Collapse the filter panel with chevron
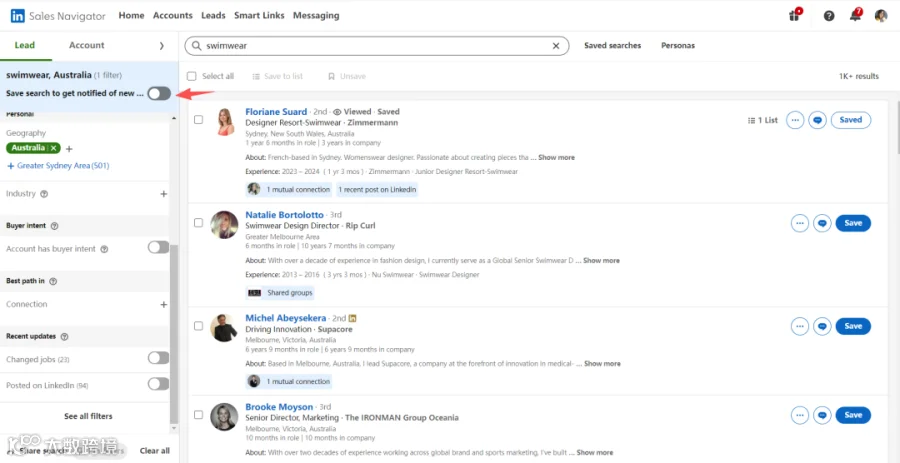The height and width of the screenshot is (463, 900). (161, 46)
